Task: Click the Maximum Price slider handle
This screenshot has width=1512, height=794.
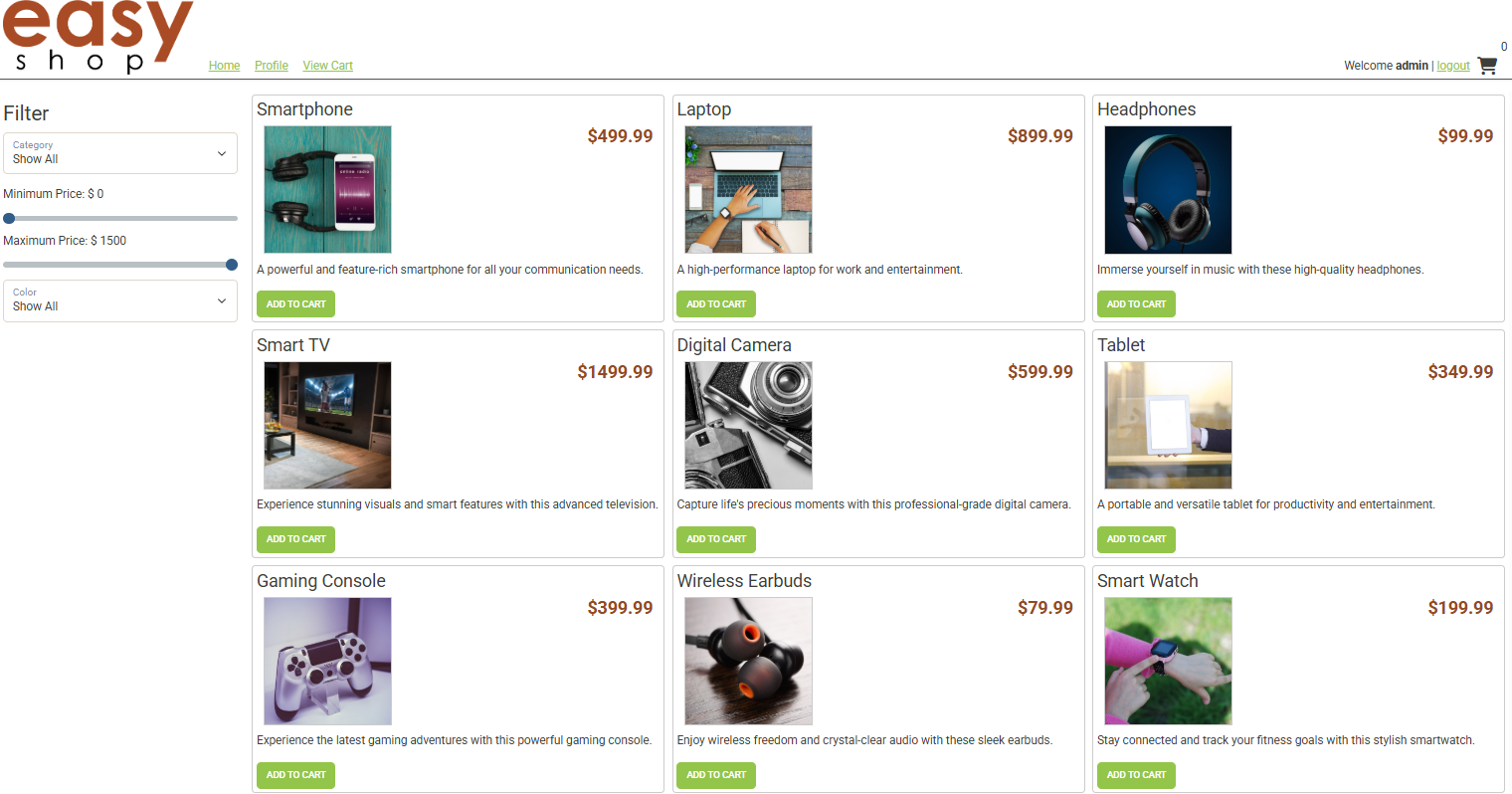Action: coord(232,265)
